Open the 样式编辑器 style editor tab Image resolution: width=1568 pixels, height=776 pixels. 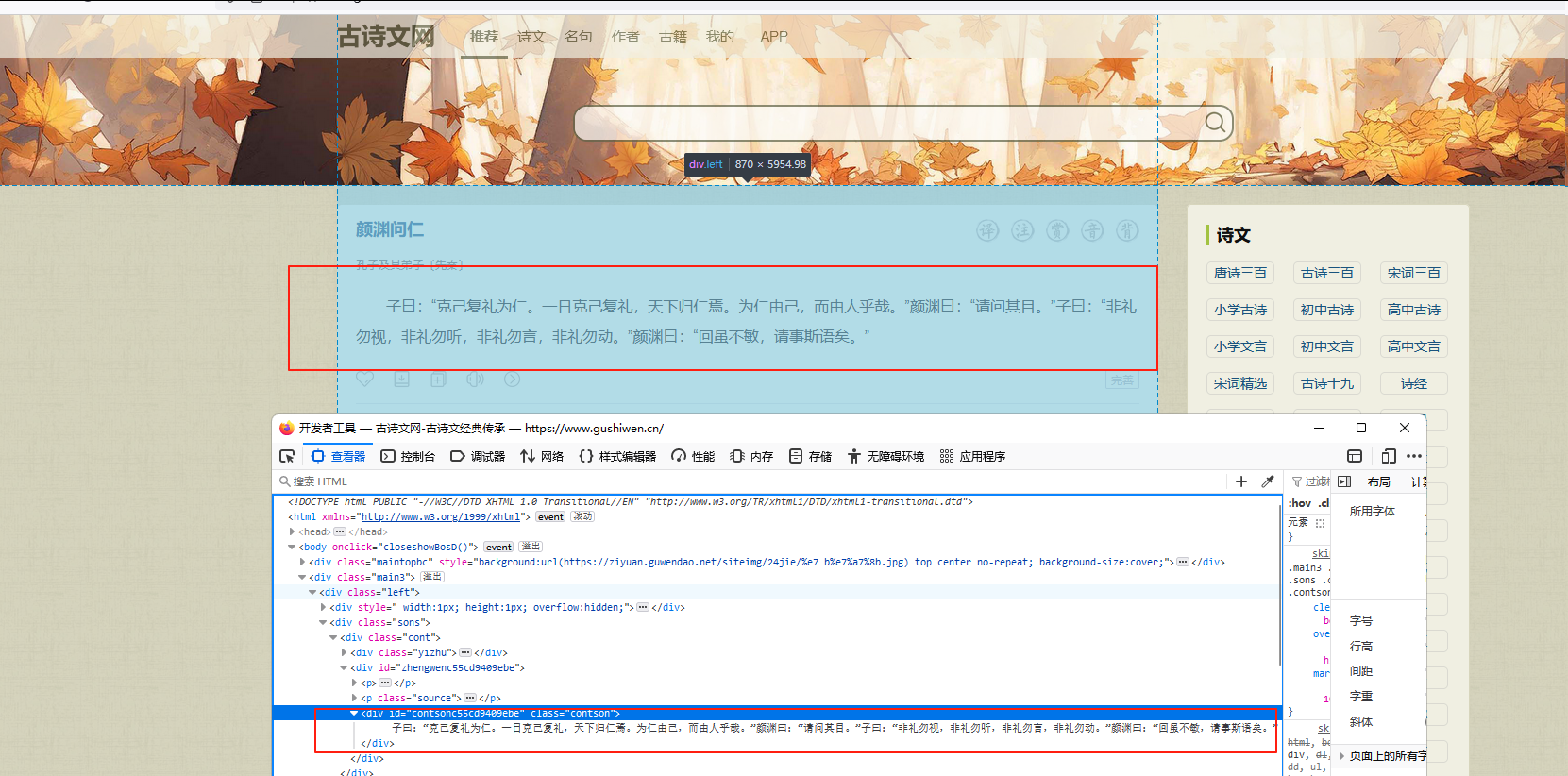tap(617, 456)
